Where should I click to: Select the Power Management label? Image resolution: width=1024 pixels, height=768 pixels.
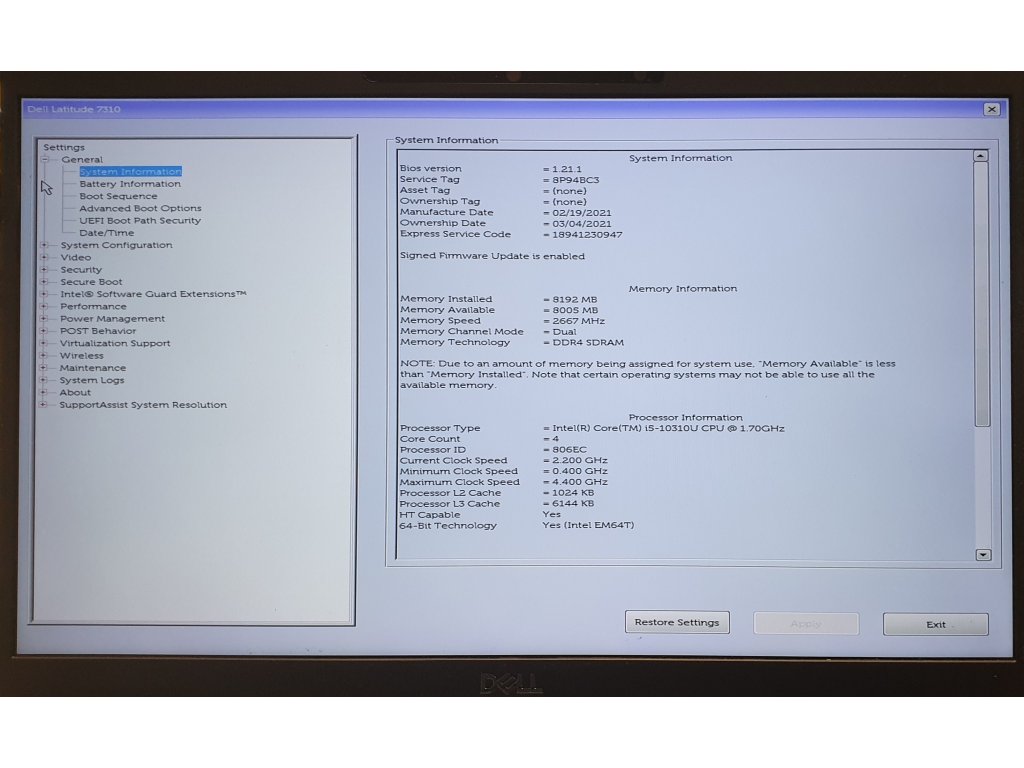click(x=112, y=319)
